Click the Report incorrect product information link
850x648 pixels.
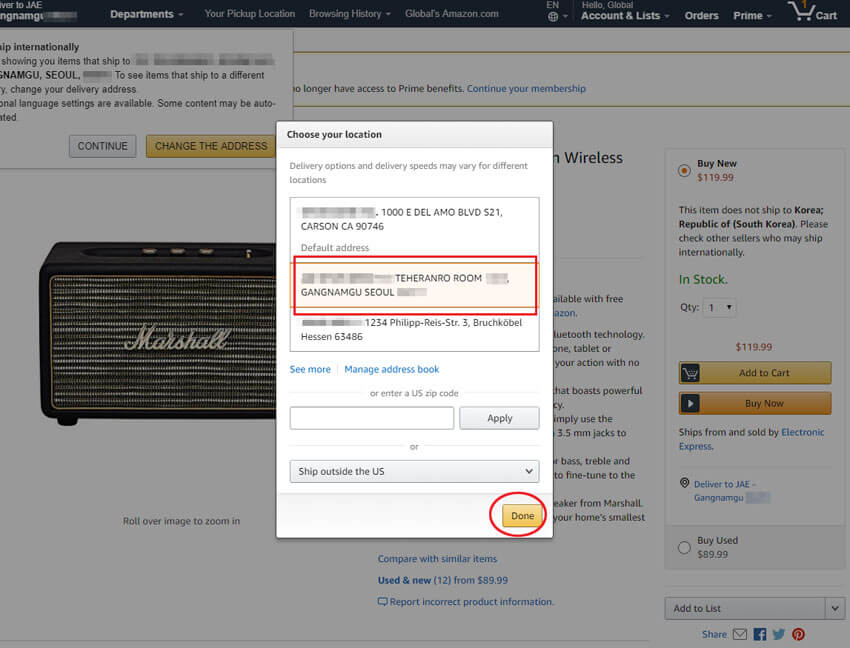pos(471,601)
